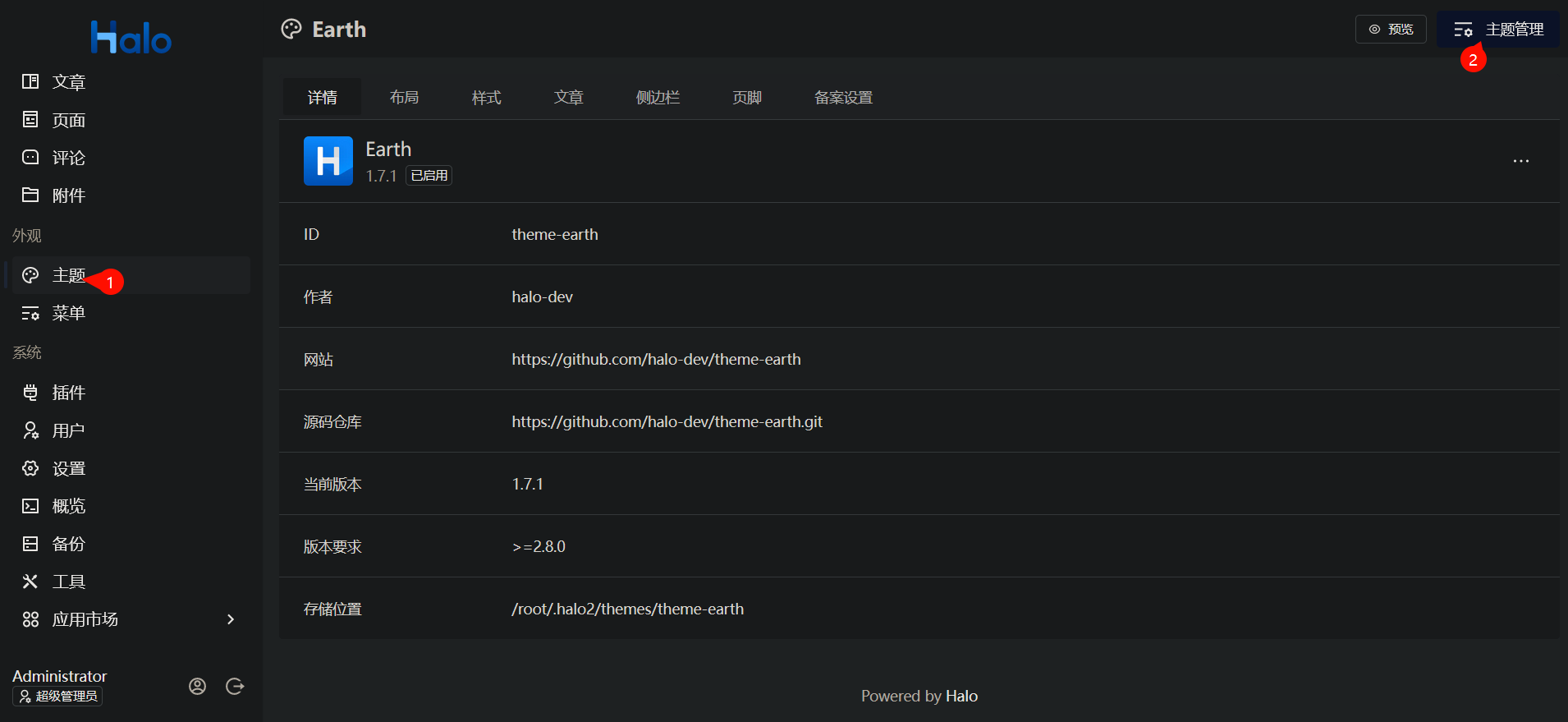Screen dimensions: 1568x722
Task: Open the theme-earth GitHub website link
Action: pos(656,359)
